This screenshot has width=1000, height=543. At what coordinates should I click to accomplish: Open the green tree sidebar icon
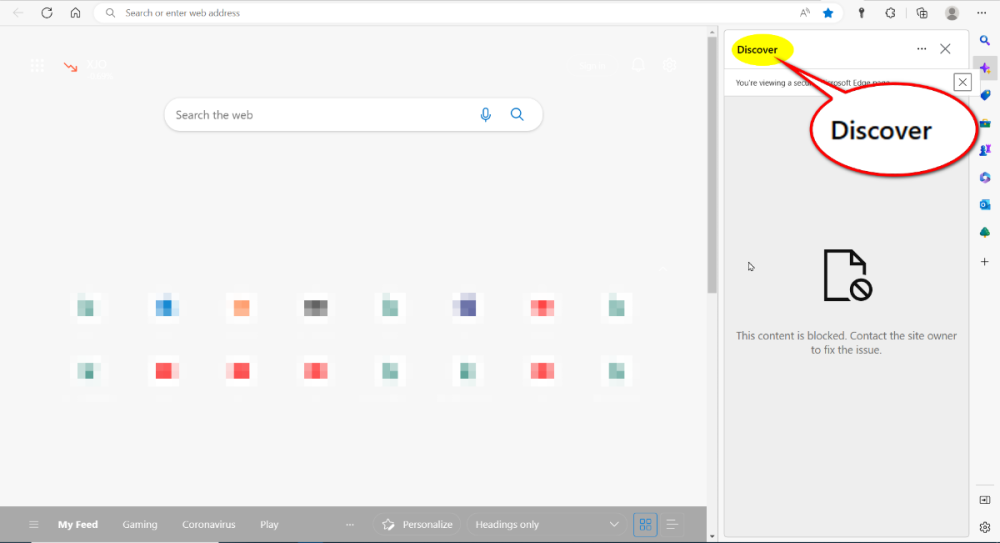[985, 232]
